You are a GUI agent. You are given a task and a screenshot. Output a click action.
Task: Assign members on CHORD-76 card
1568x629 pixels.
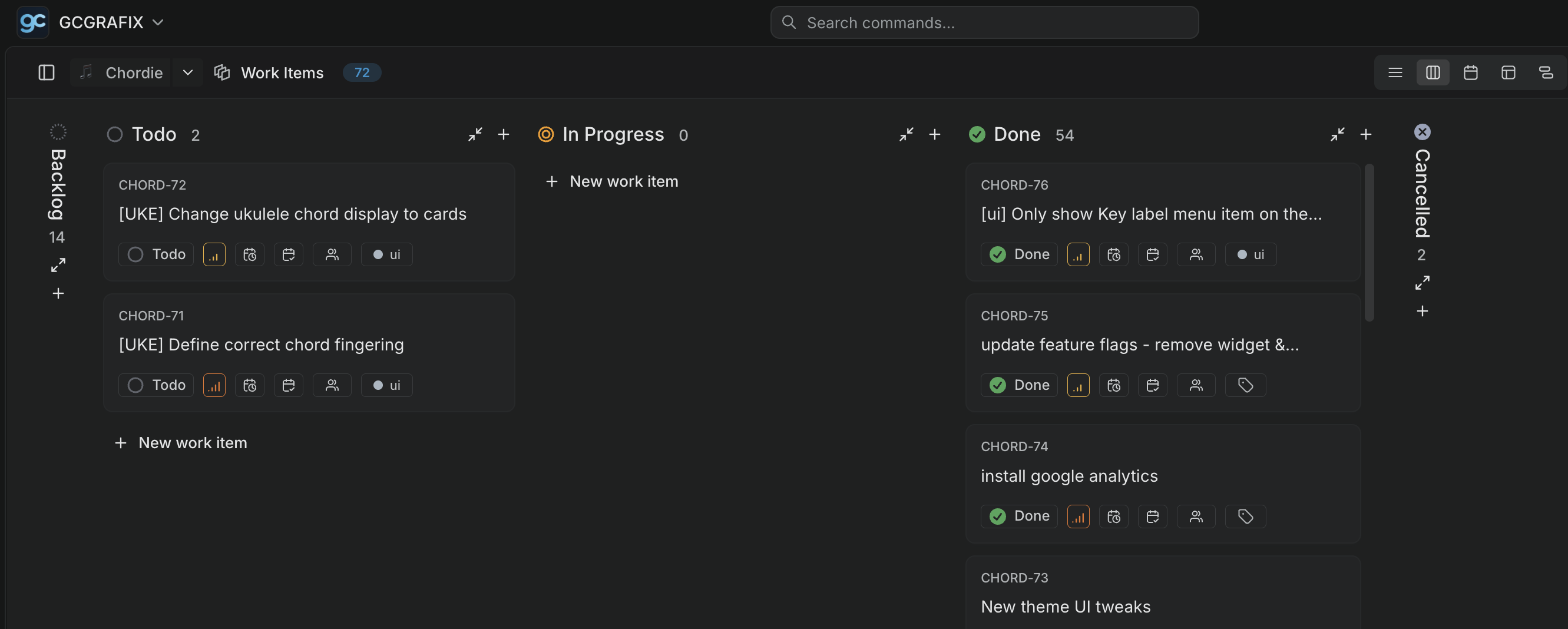tap(1196, 254)
